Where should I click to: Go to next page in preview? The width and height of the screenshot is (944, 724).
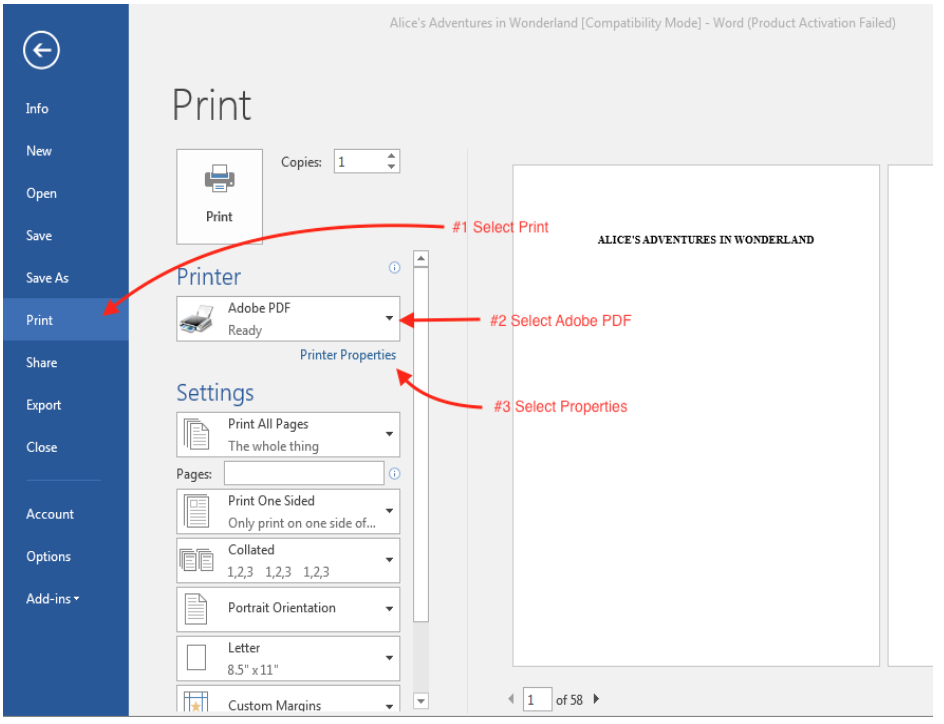596,699
